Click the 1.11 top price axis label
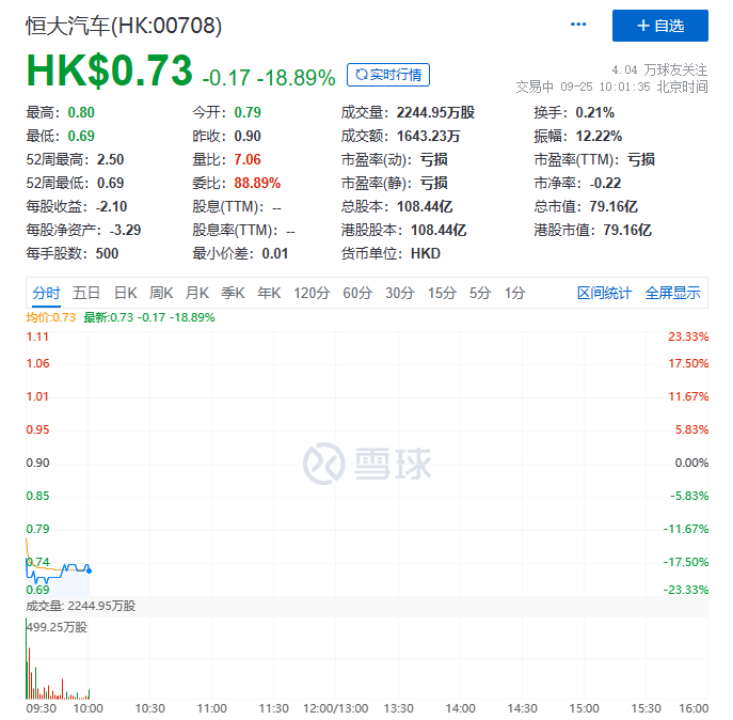733x720 pixels. click(37, 337)
